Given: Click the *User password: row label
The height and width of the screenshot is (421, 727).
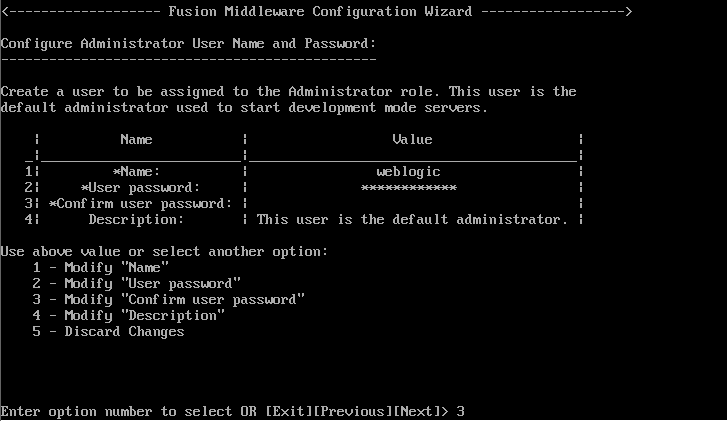Looking at the screenshot, I should pos(140,188).
